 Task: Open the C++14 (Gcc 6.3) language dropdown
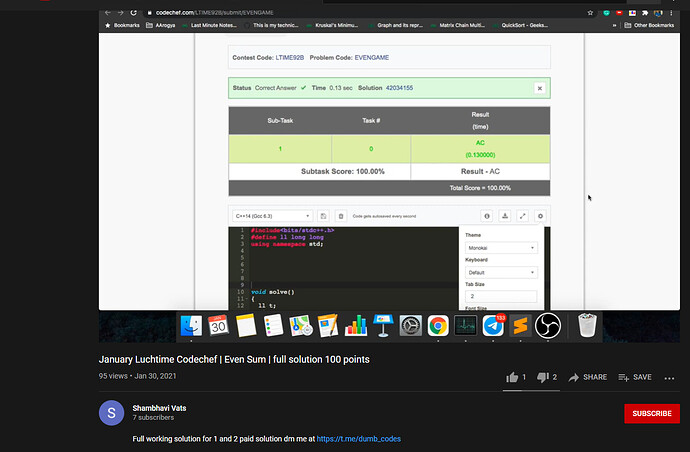point(272,216)
